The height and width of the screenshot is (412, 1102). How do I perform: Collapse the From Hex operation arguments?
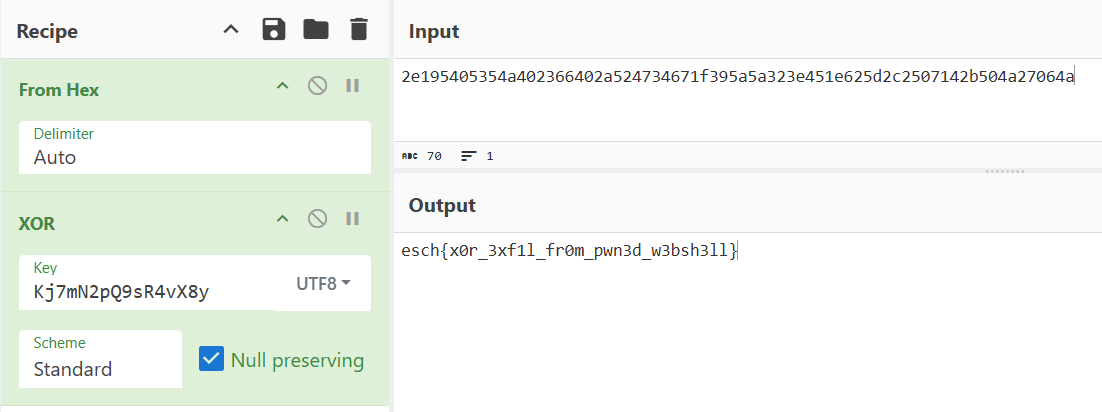(x=283, y=86)
